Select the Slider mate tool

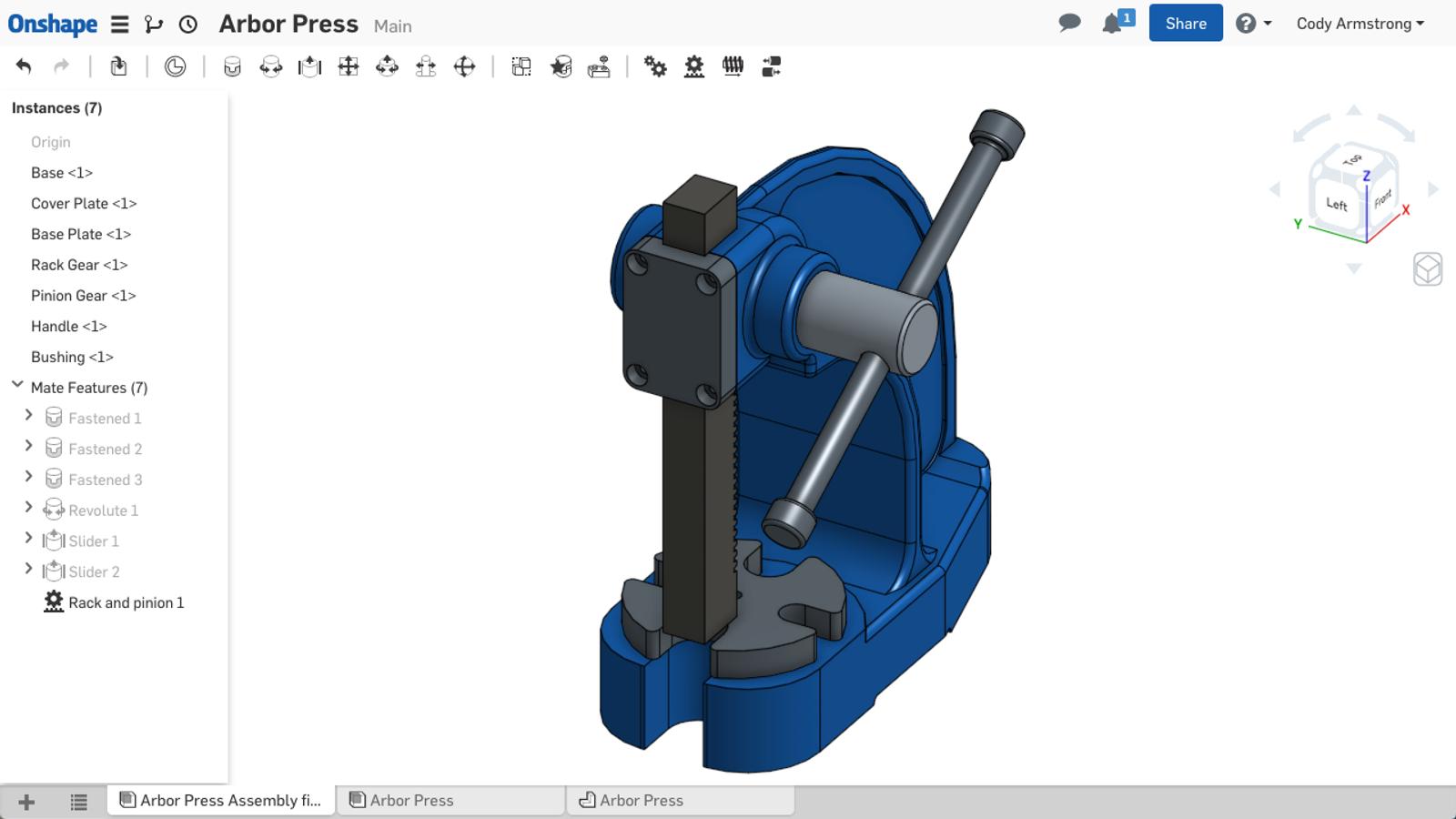point(309,66)
